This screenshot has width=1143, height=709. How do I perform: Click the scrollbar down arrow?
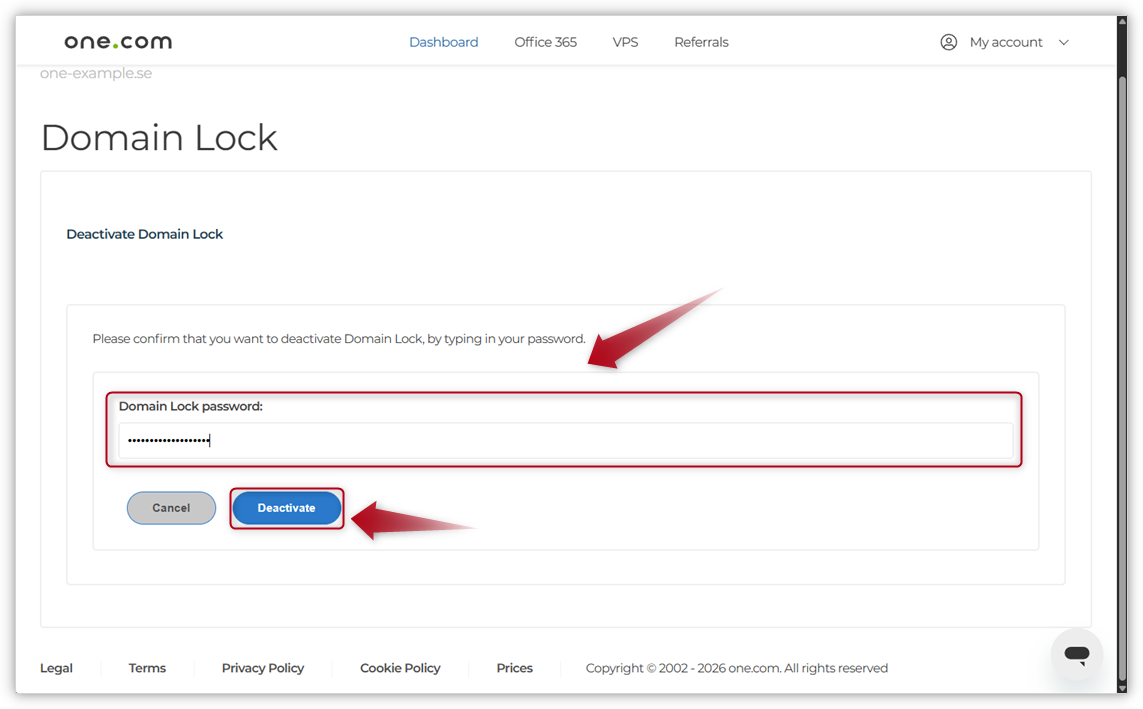click(x=1122, y=688)
